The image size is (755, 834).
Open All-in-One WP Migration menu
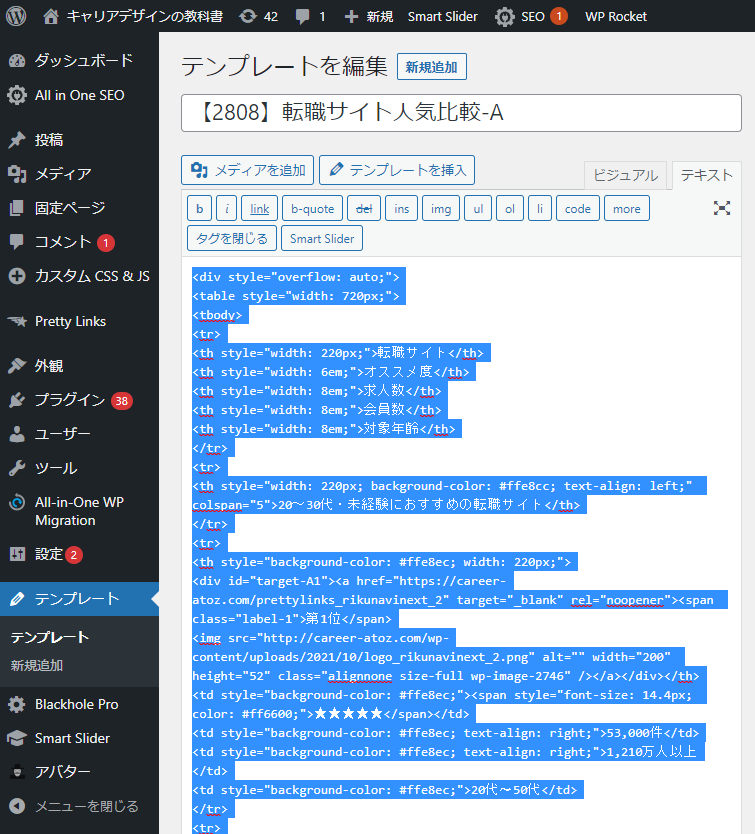tap(79, 511)
